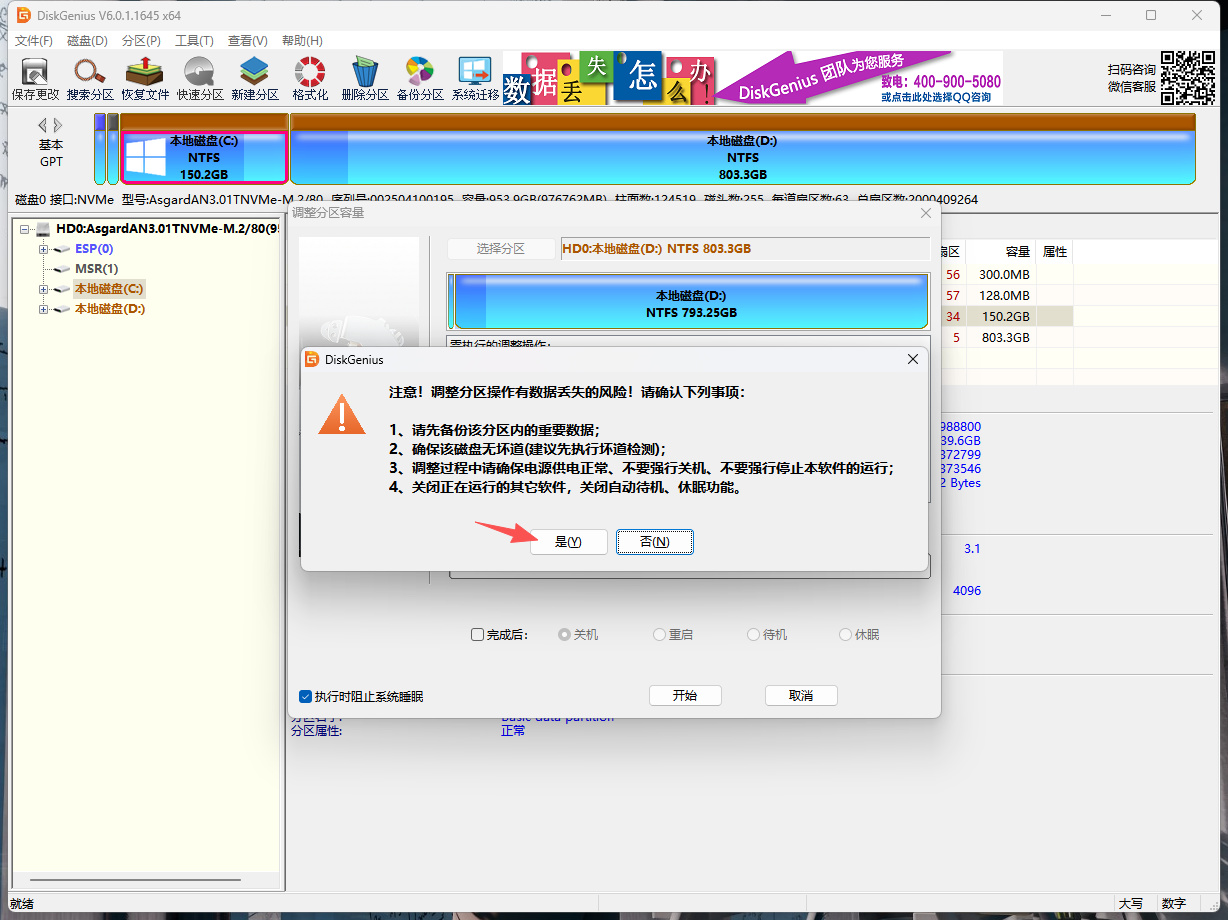Toggle 执行时阻止系统睡眠 checkbox

point(306,696)
